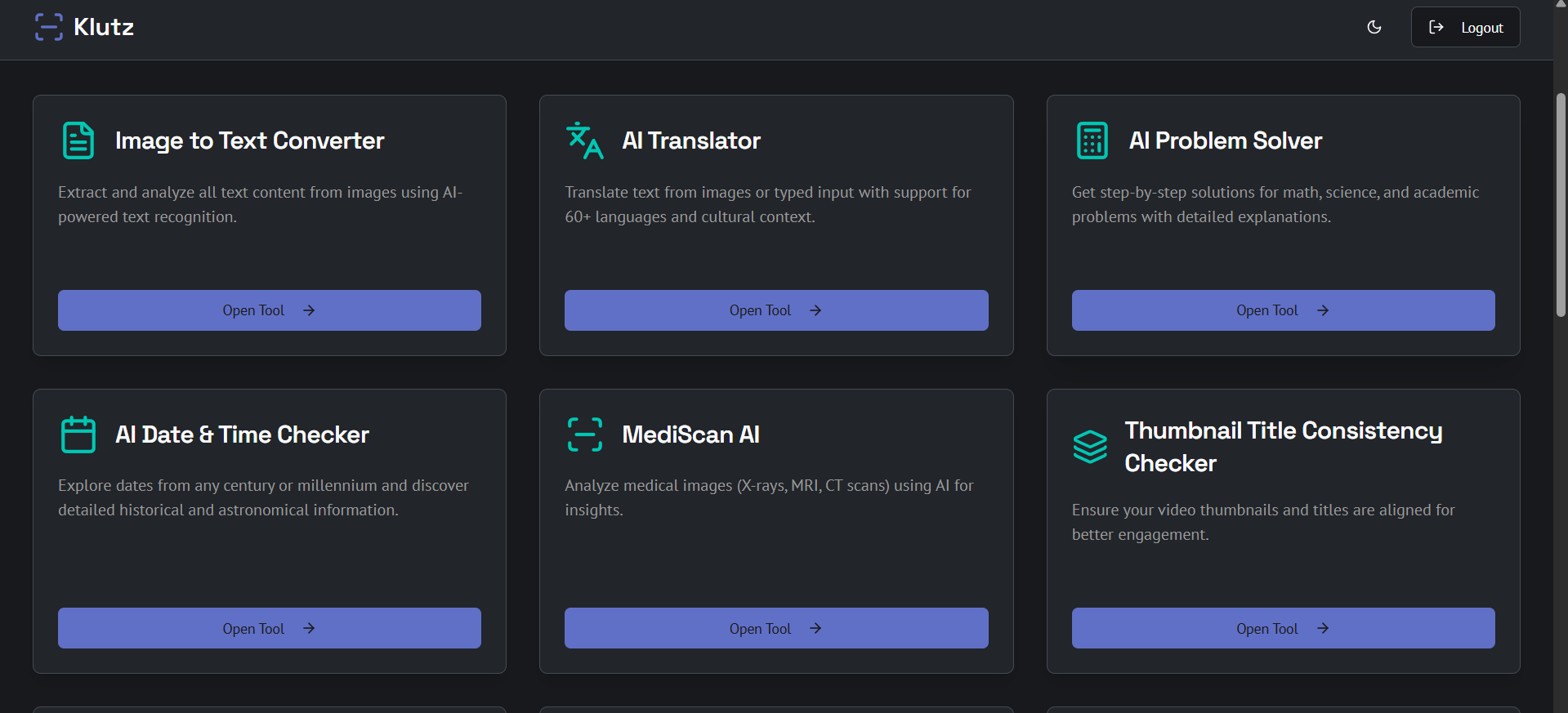
Task: Click the MediScan AI scan icon
Action: (x=585, y=434)
